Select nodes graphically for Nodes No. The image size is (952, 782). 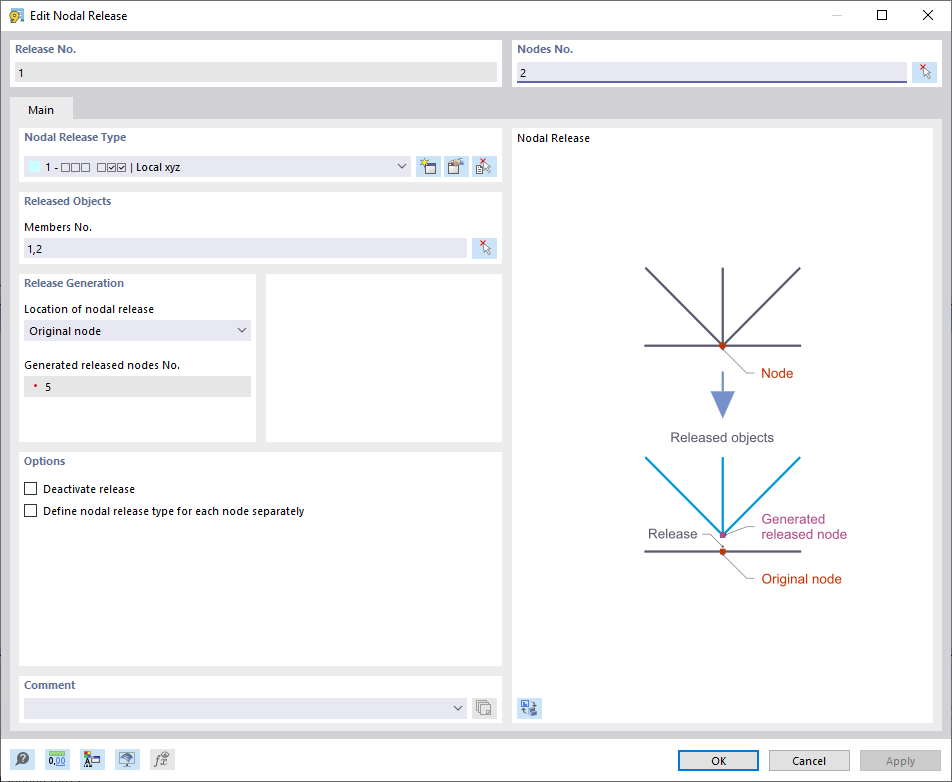(925, 71)
